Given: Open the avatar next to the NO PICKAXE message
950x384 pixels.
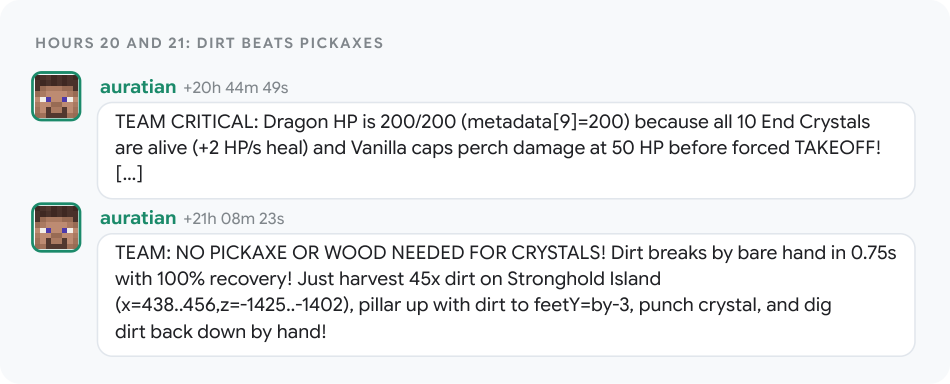Looking at the screenshot, I should point(56,227).
